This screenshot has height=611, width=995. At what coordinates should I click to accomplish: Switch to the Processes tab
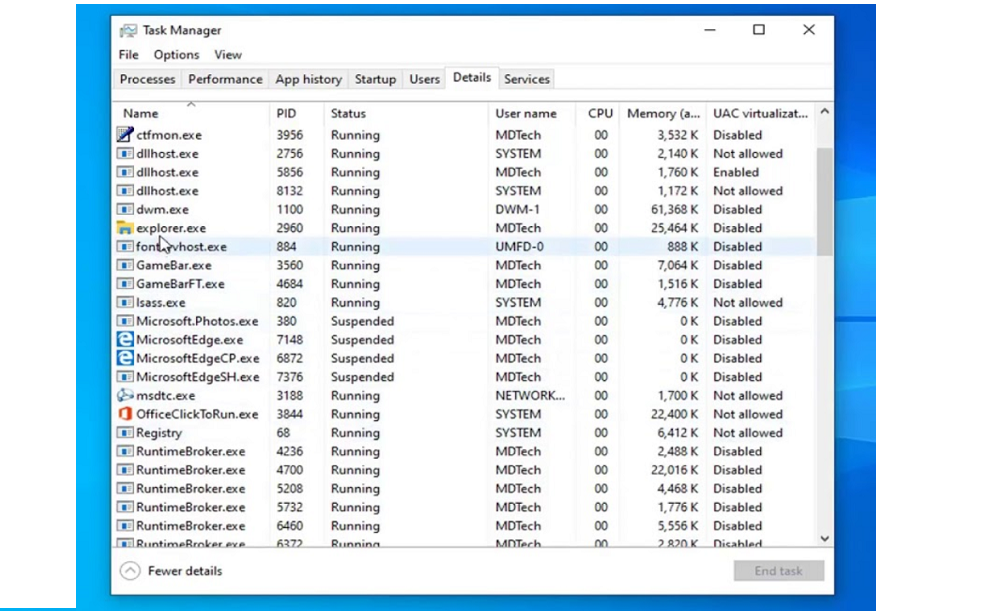(147, 79)
